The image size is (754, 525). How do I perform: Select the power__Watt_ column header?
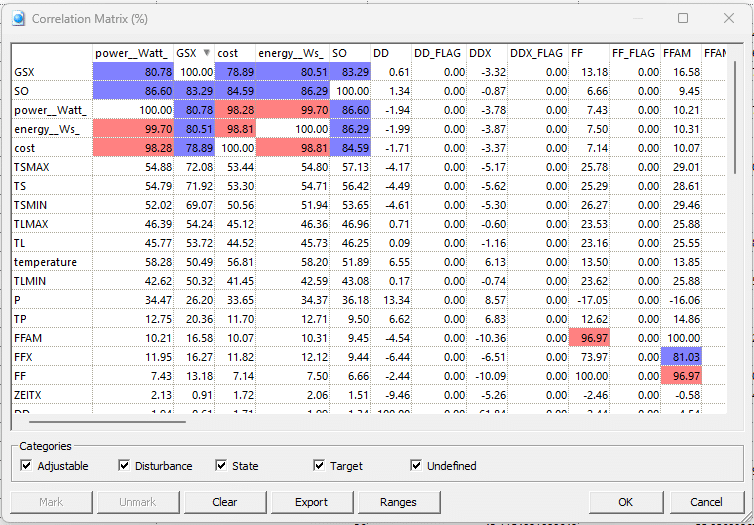(132, 52)
